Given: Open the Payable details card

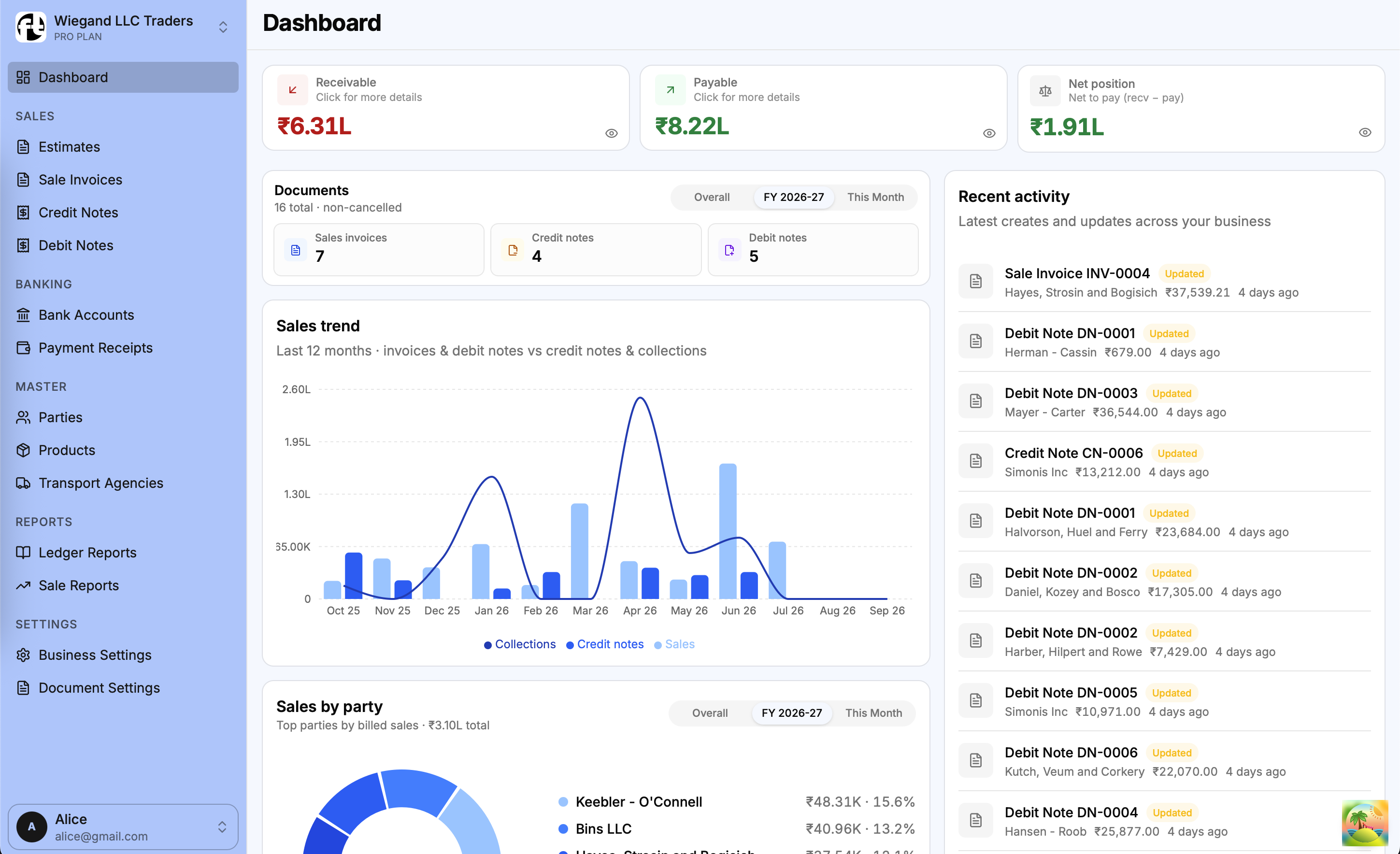Looking at the screenshot, I should point(823,108).
